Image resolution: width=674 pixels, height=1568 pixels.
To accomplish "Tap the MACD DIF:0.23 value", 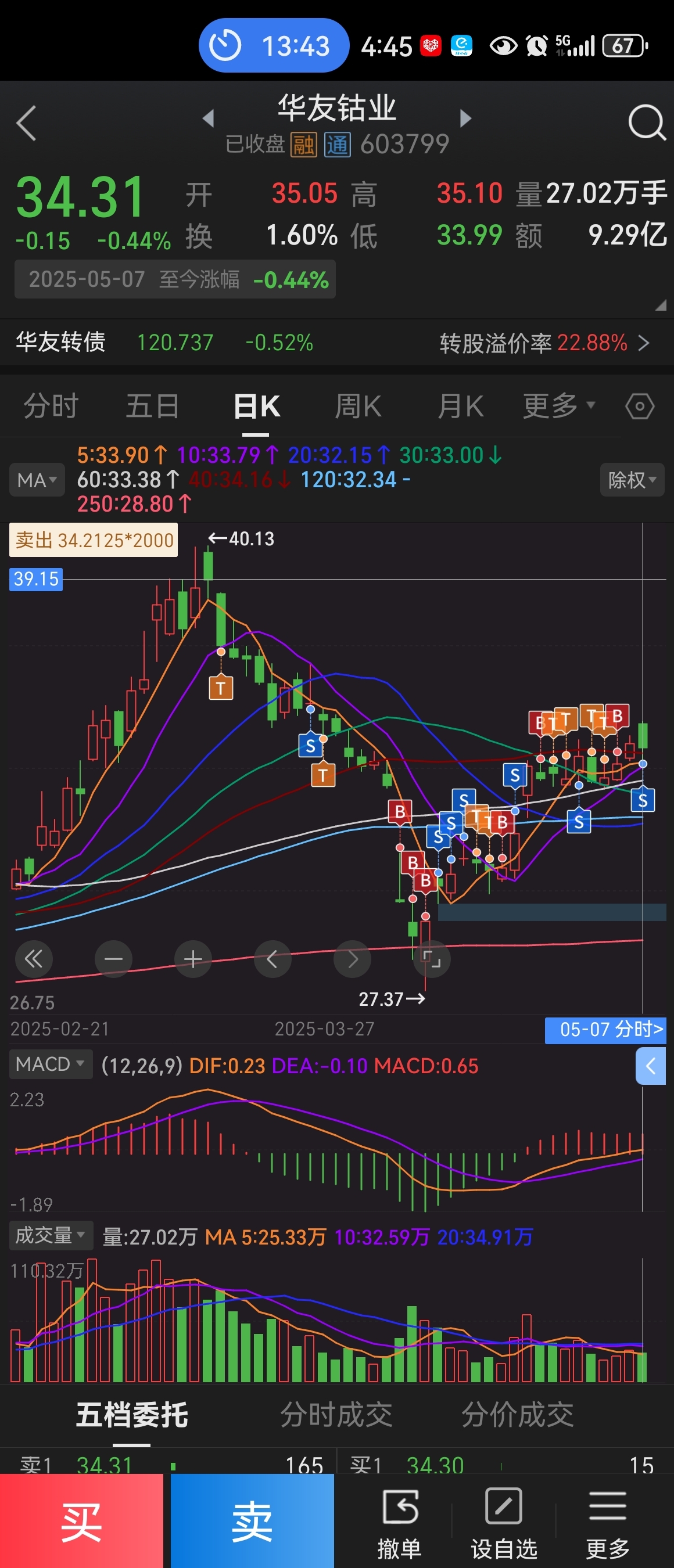I will point(228,1066).
